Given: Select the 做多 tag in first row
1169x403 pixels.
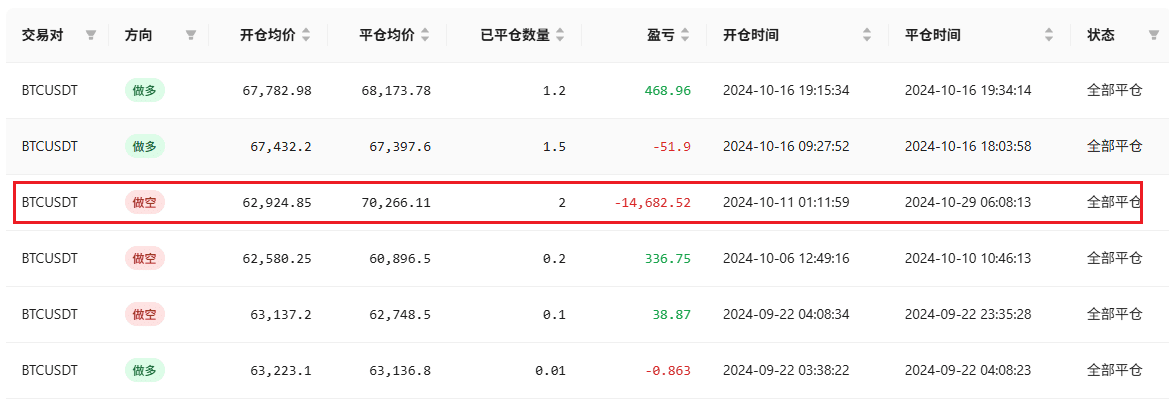Looking at the screenshot, I should click(x=145, y=91).
